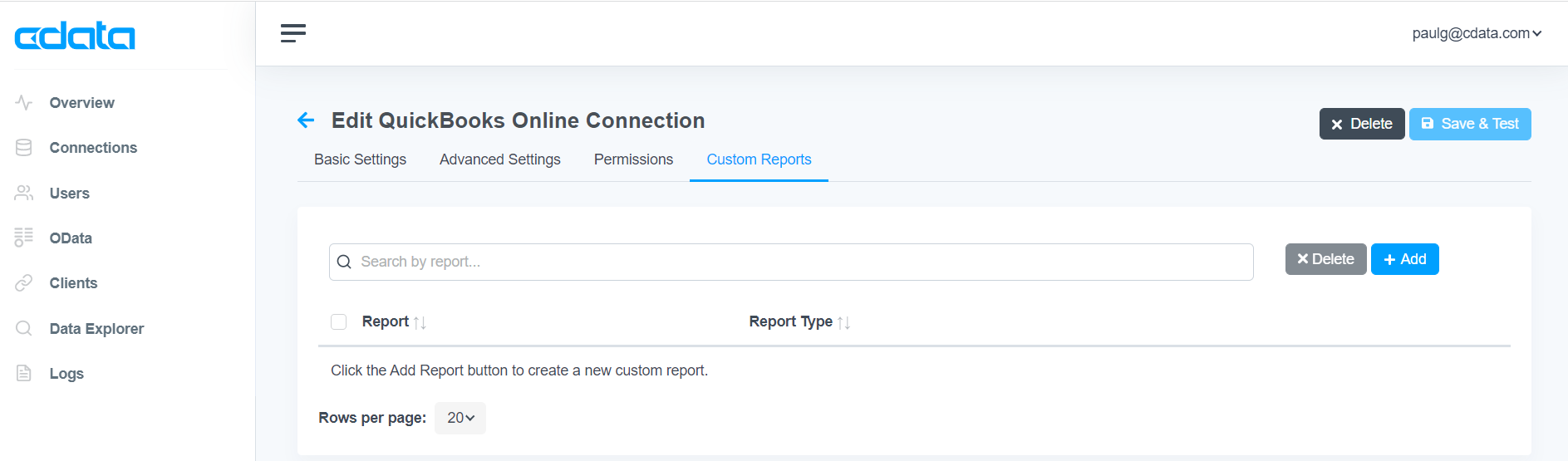The height and width of the screenshot is (461, 1568).
Task: Click the gray Delete report button
Action: point(1325,259)
